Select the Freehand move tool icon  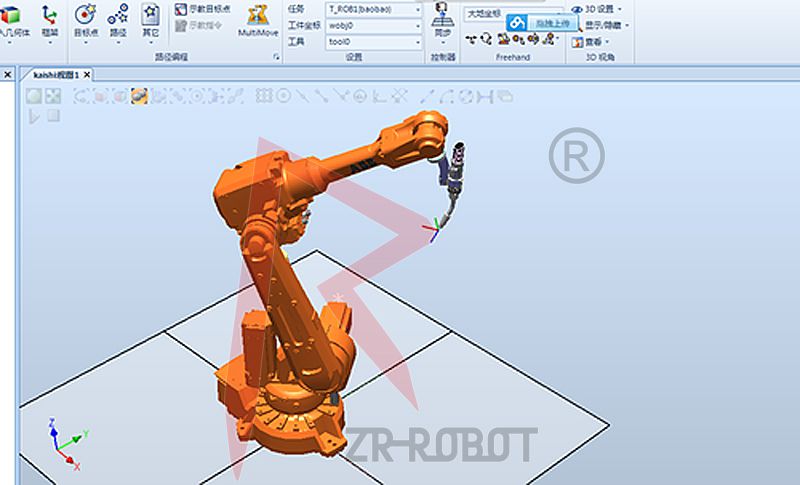[x=472, y=39]
